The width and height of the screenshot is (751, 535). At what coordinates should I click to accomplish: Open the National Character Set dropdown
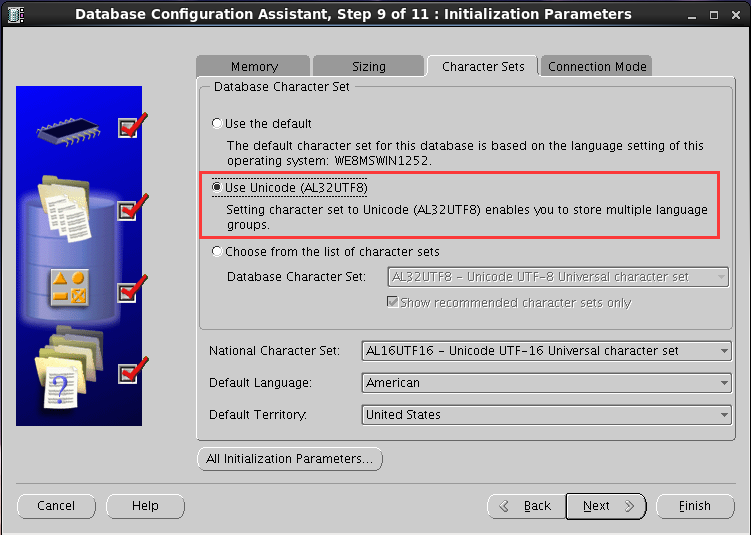pos(546,351)
